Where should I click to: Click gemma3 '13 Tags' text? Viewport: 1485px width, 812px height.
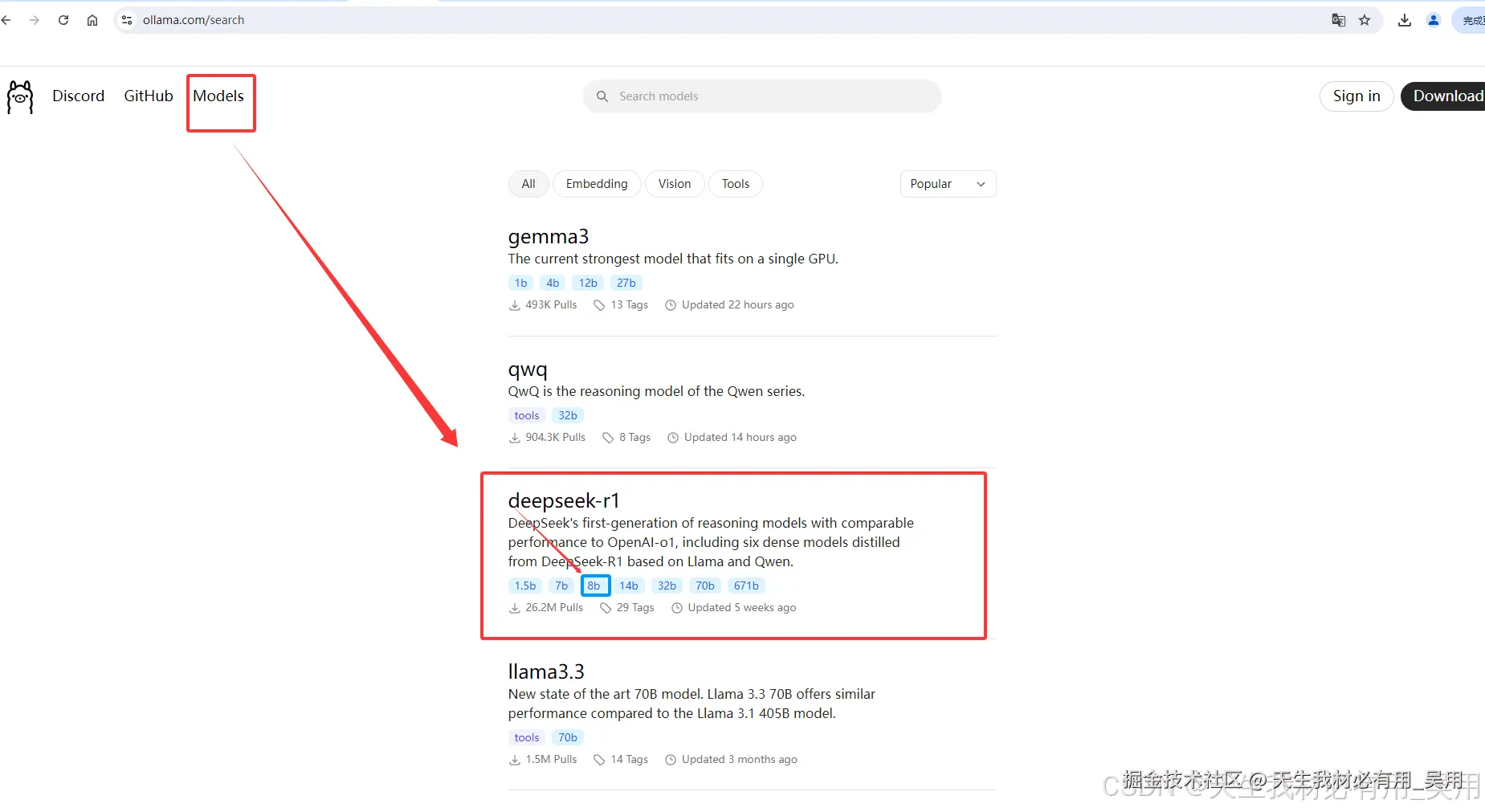(x=629, y=305)
